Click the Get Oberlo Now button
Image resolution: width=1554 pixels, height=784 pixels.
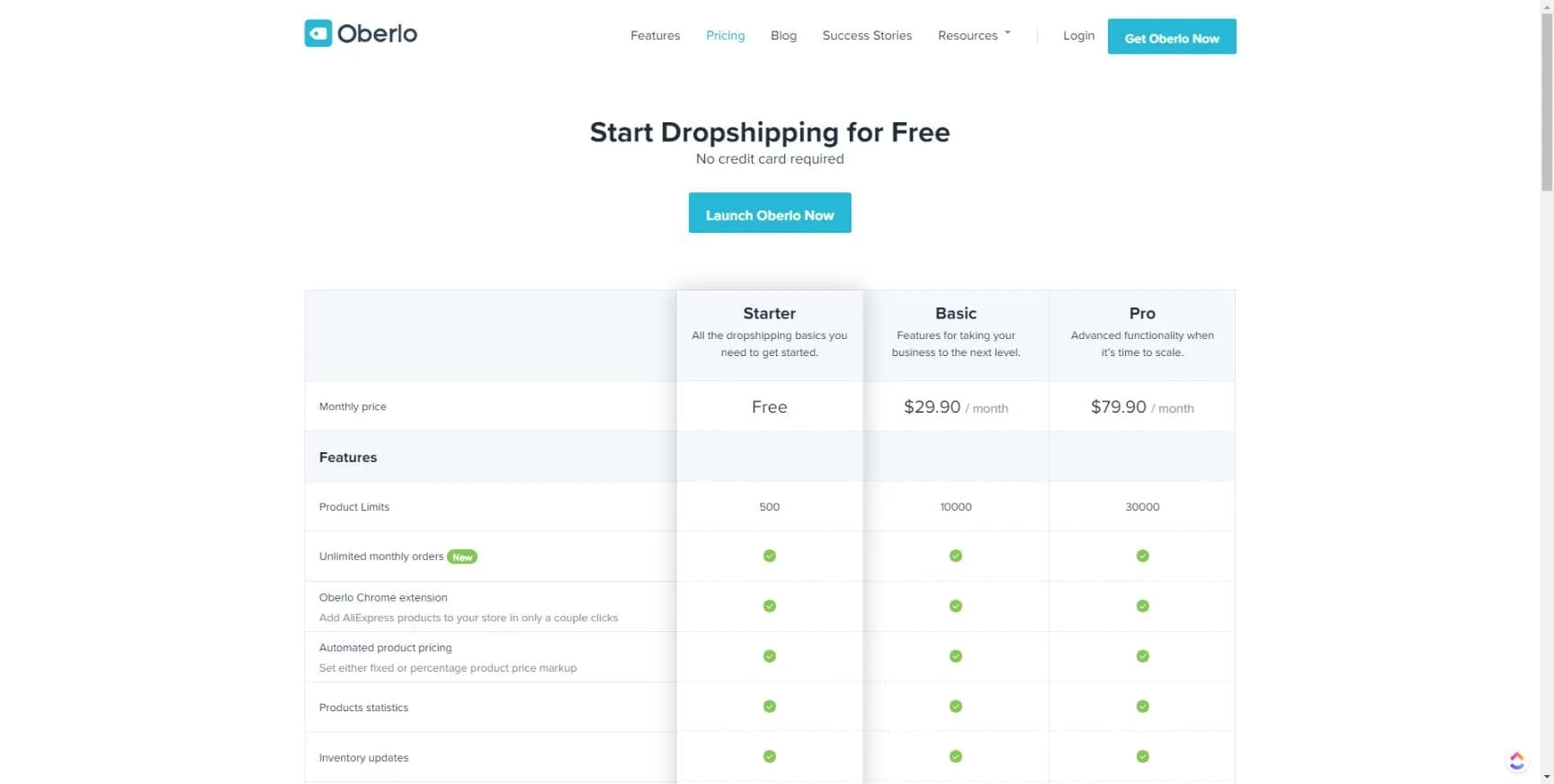(1172, 37)
